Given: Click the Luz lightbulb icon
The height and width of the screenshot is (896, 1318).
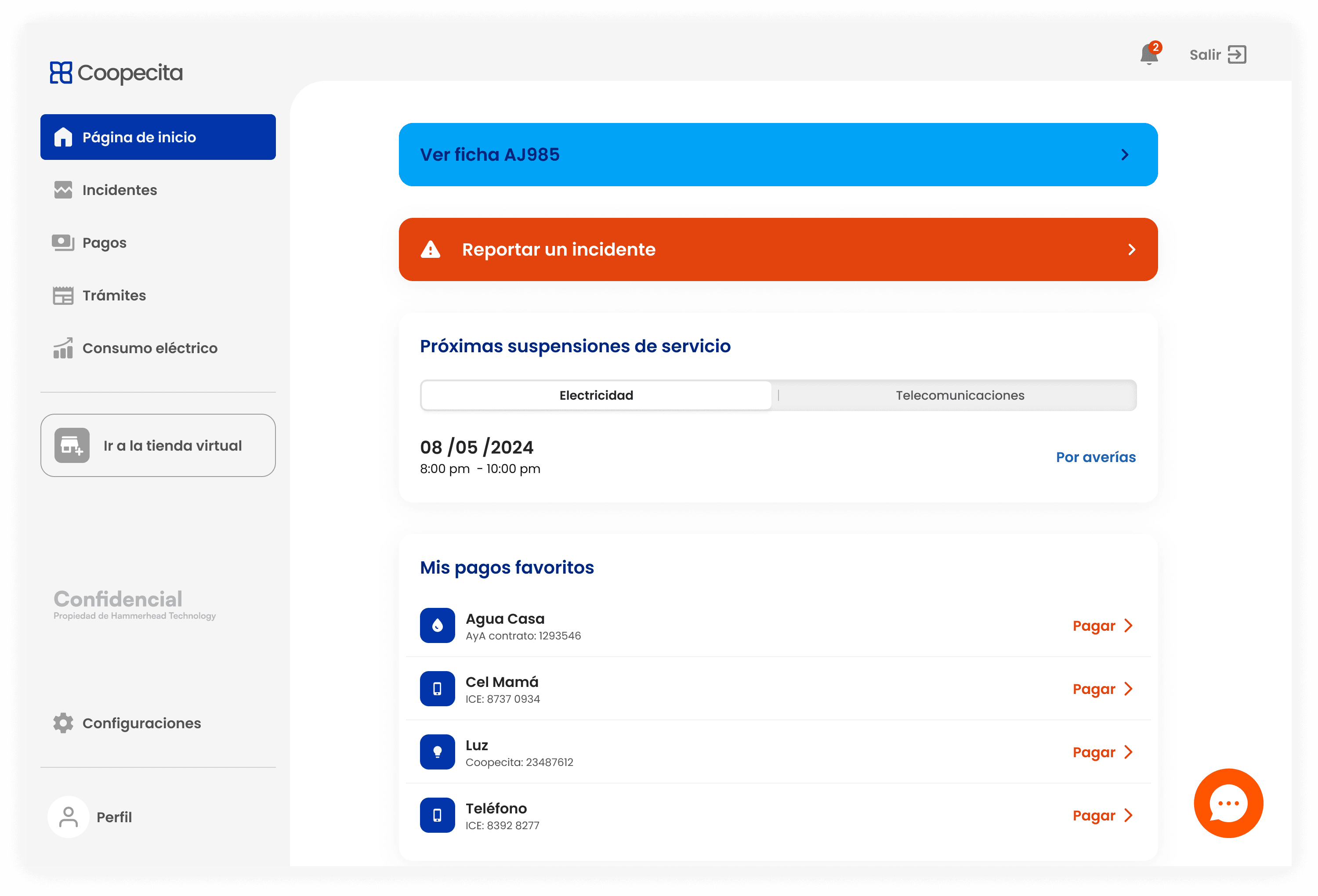Looking at the screenshot, I should tap(437, 752).
